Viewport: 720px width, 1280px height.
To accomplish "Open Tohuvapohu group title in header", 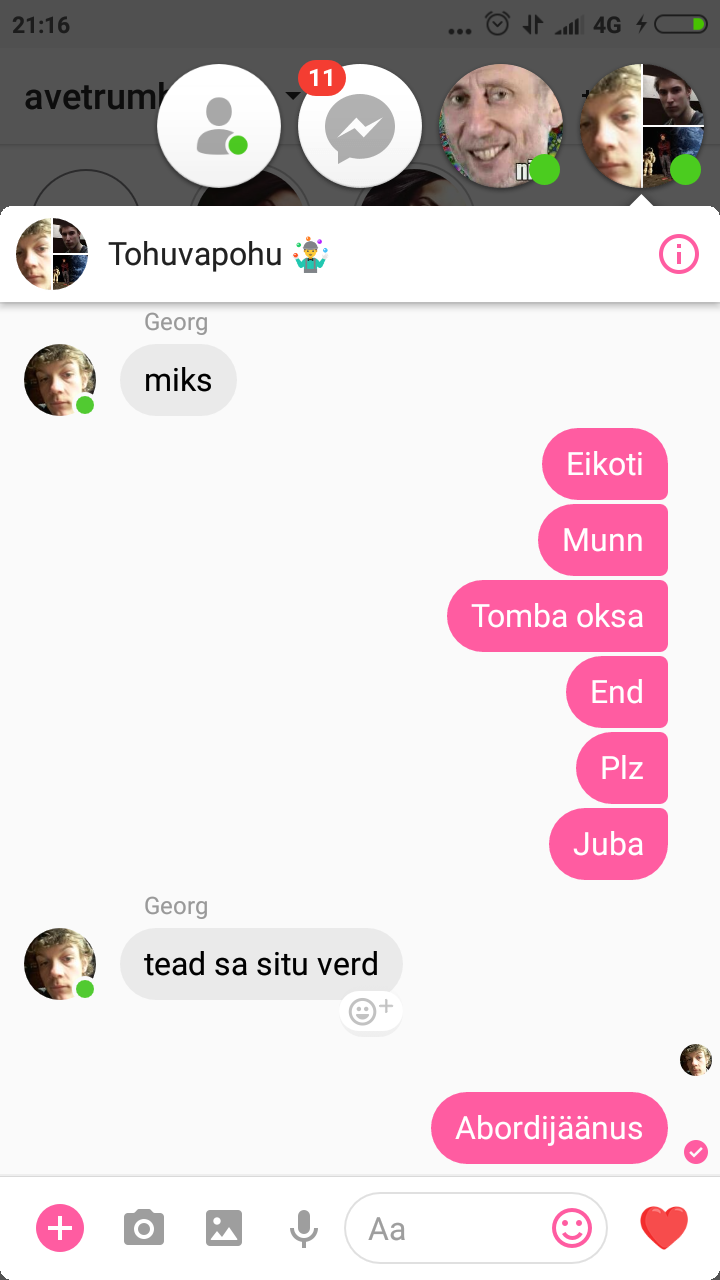I will point(219,254).
